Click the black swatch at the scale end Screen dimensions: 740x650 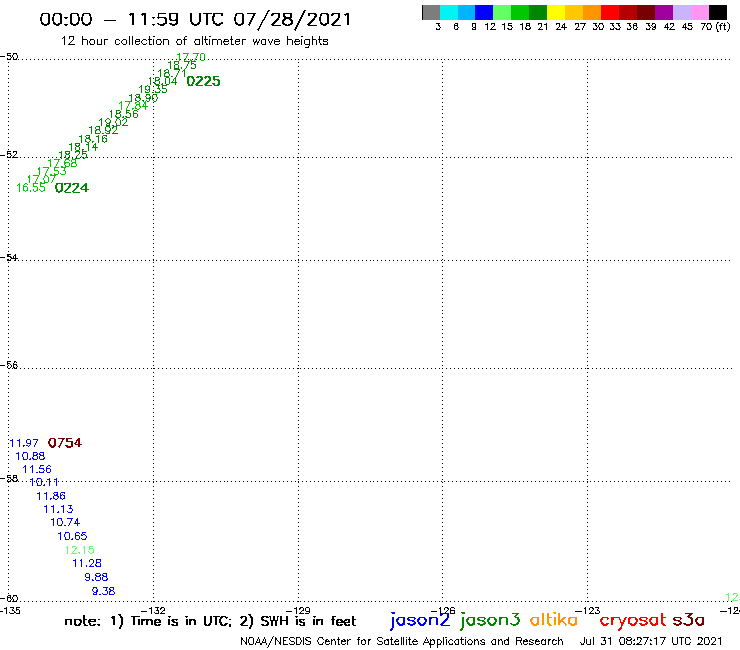coord(718,12)
